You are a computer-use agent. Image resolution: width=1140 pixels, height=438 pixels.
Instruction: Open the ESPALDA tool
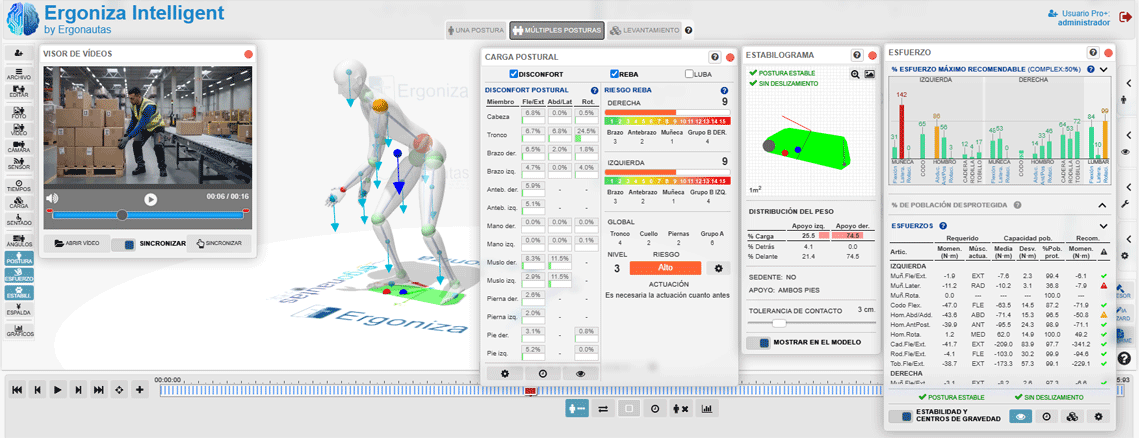click(x=18, y=309)
